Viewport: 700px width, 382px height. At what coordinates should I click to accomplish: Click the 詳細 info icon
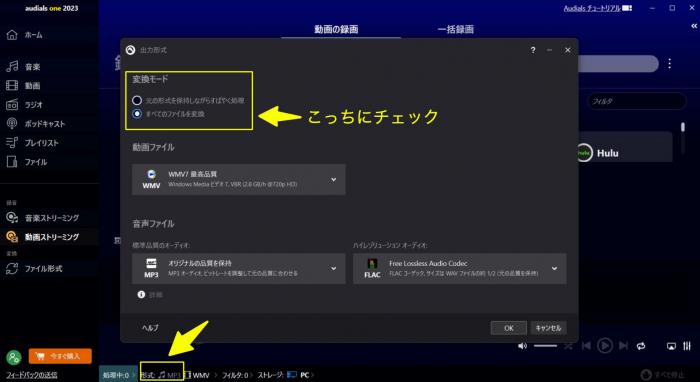pos(142,295)
